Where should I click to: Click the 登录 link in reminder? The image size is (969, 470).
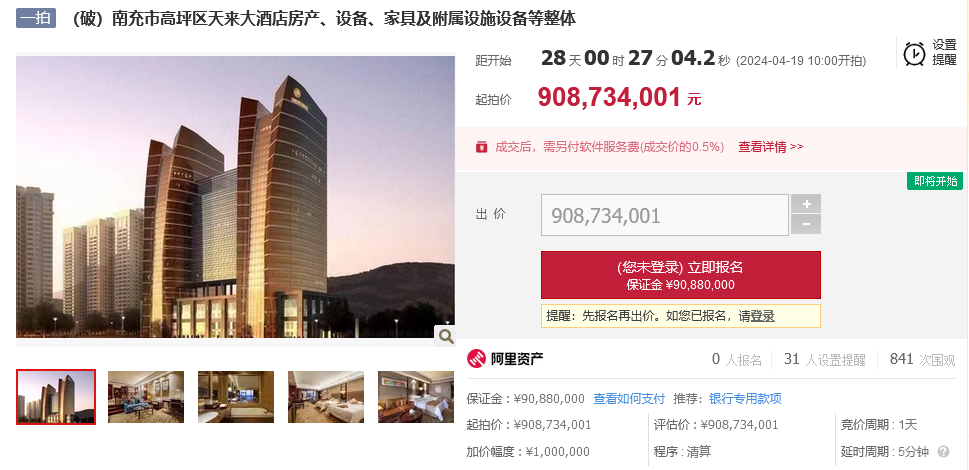click(763, 316)
